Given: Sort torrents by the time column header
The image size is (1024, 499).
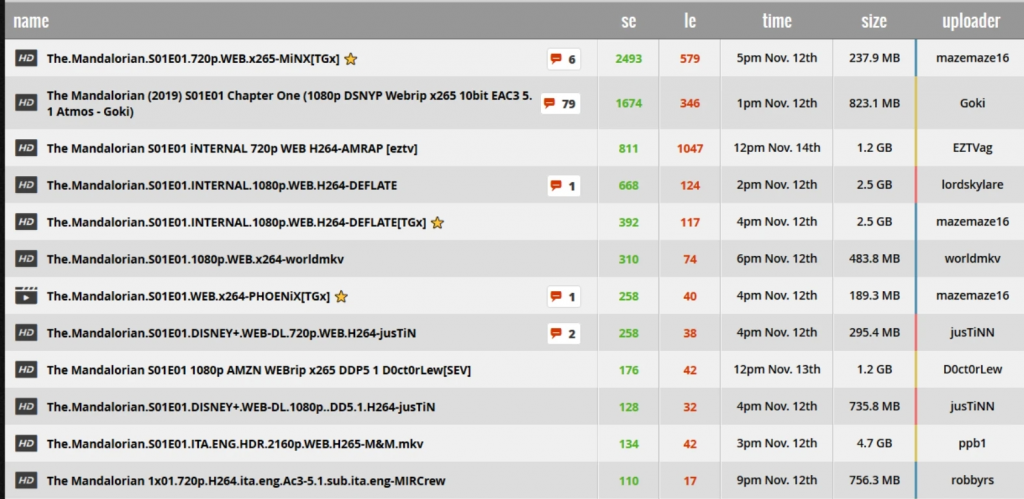Looking at the screenshot, I should (776, 20).
